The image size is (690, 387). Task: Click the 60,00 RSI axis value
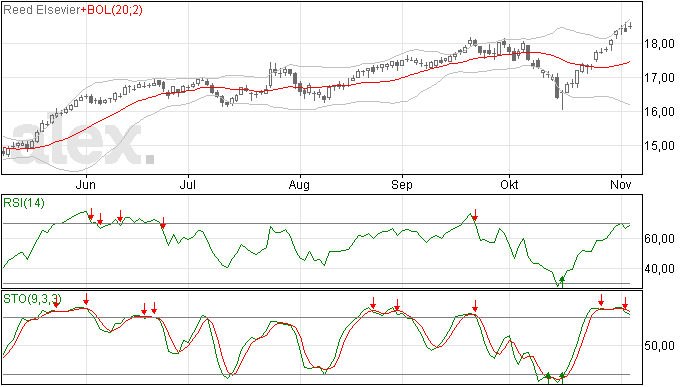point(659,239)
